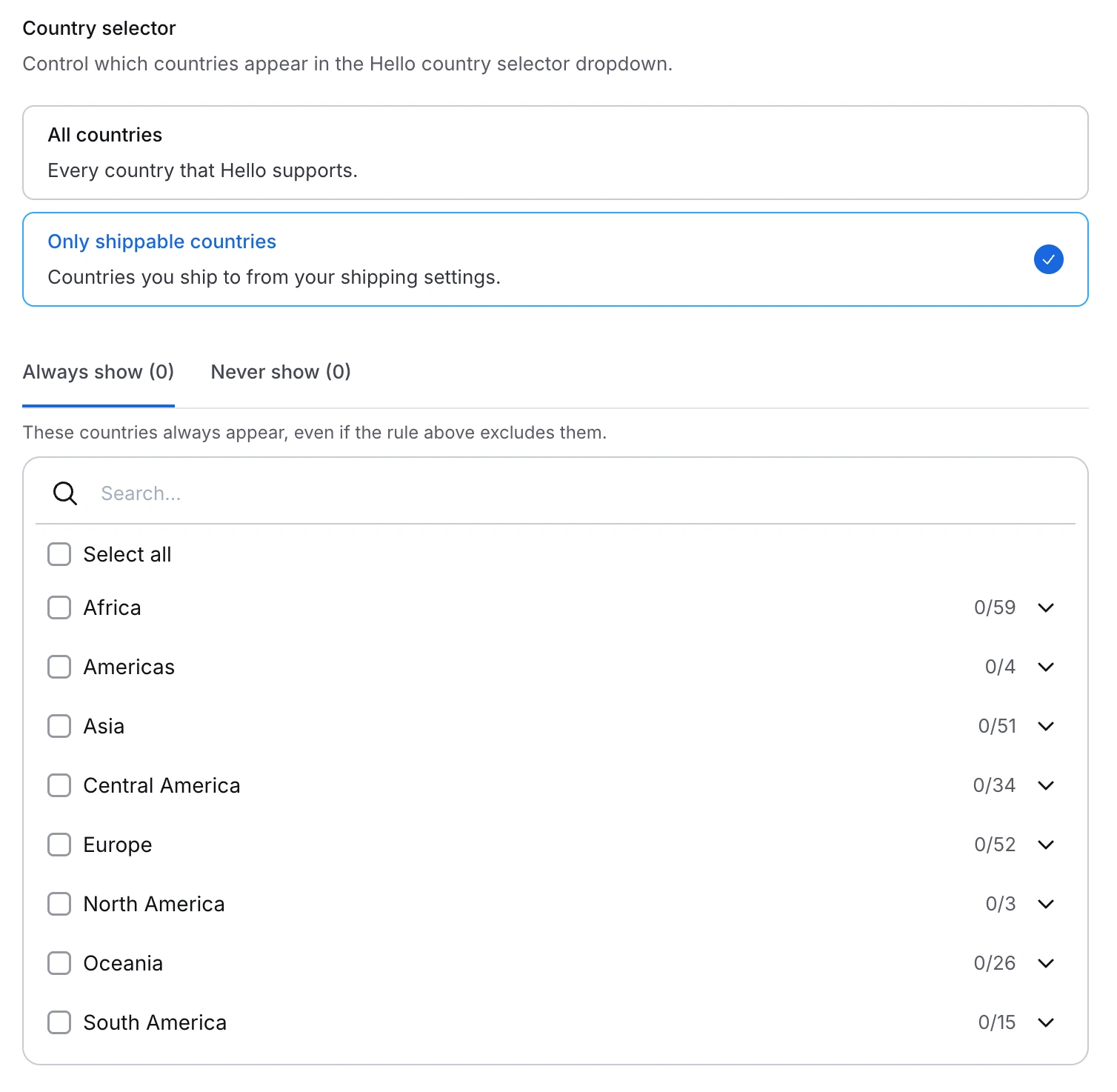Expand the Europe country list

coord(1046,845)
